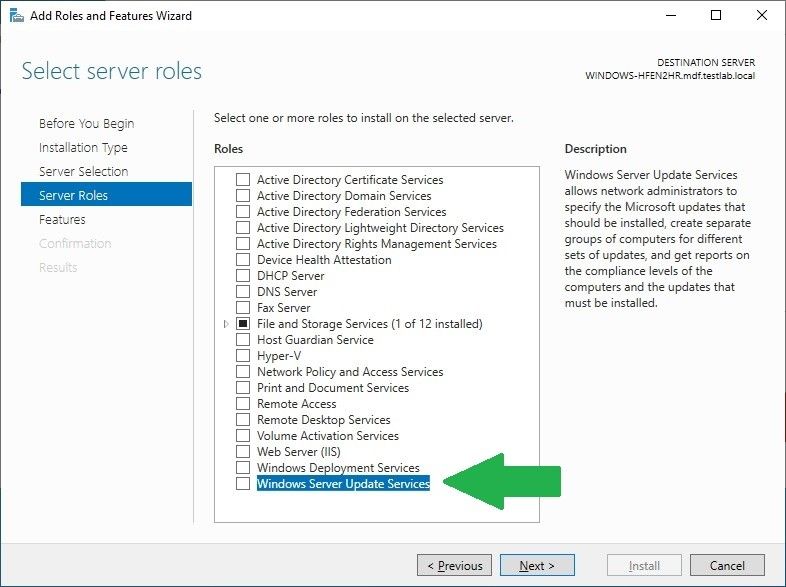Maximize the wizard window
The height and width of the screenshot is (587, 786).
click(x=716, y=16)
